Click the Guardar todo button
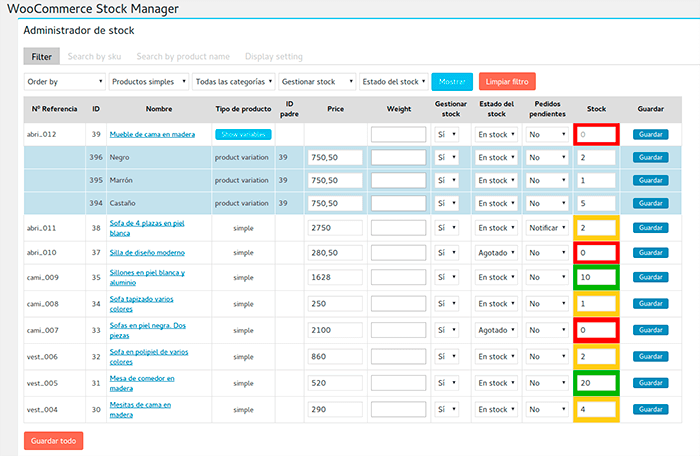This screenshot has height=456, width=700. [54, 441]
